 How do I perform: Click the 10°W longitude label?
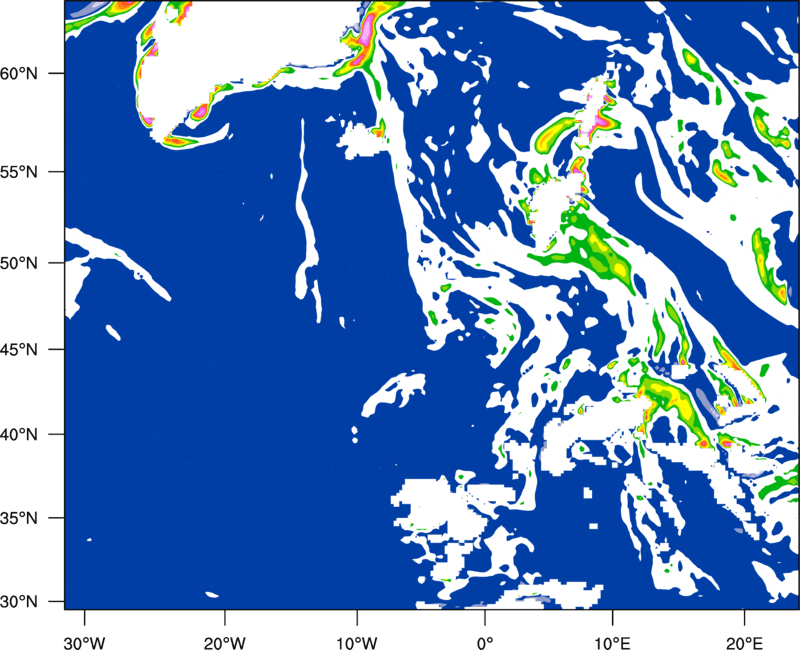[x=357, y=643]
